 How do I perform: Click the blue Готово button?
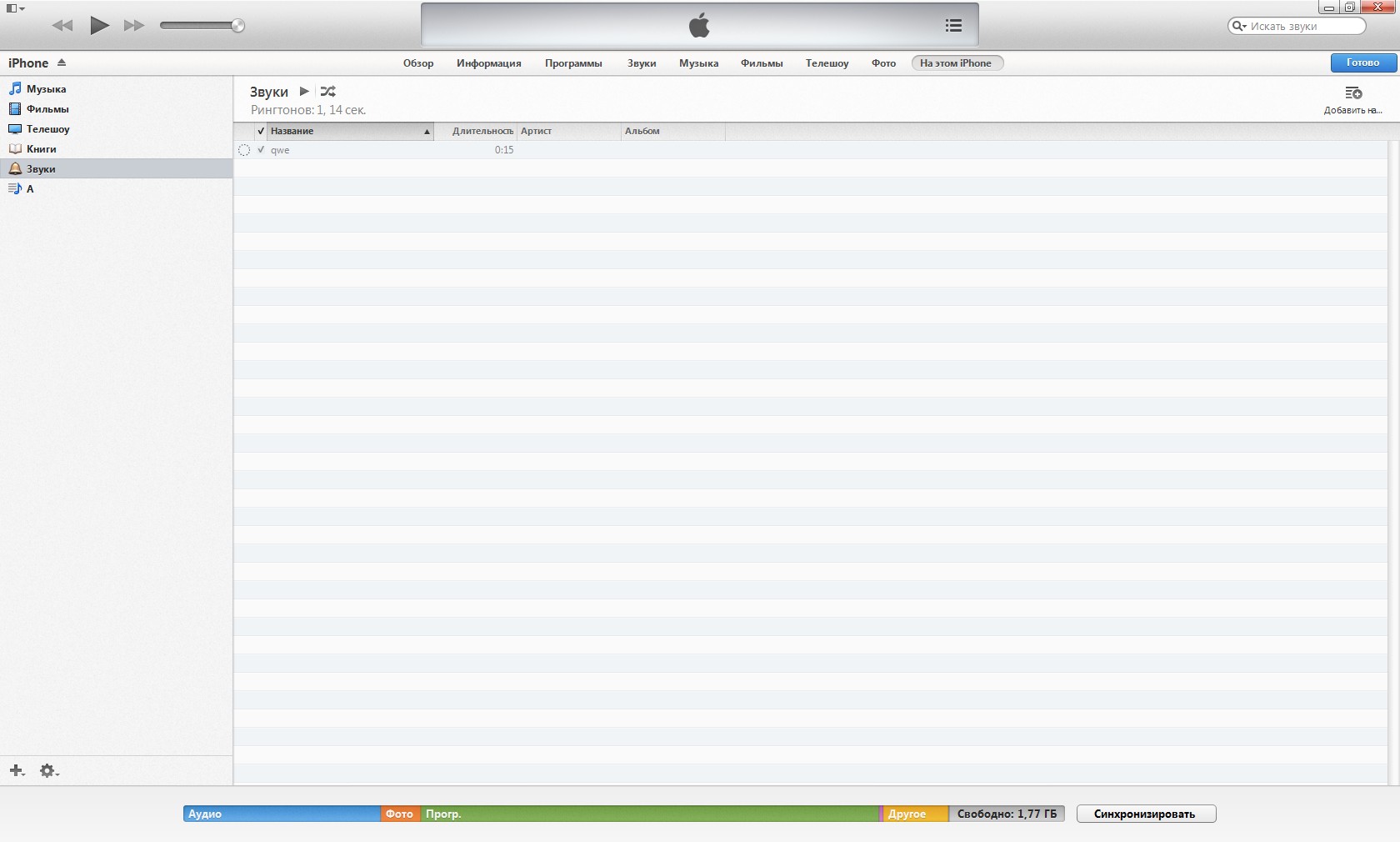[1363, 63]
